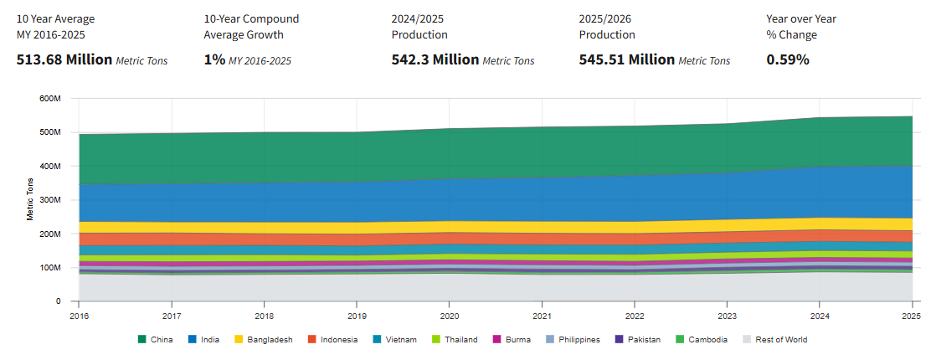The height and width of the screenshot is (360, 936).
Task: Toggle the China series legend label
Action: pyautogui.click(x=162, y=340)
